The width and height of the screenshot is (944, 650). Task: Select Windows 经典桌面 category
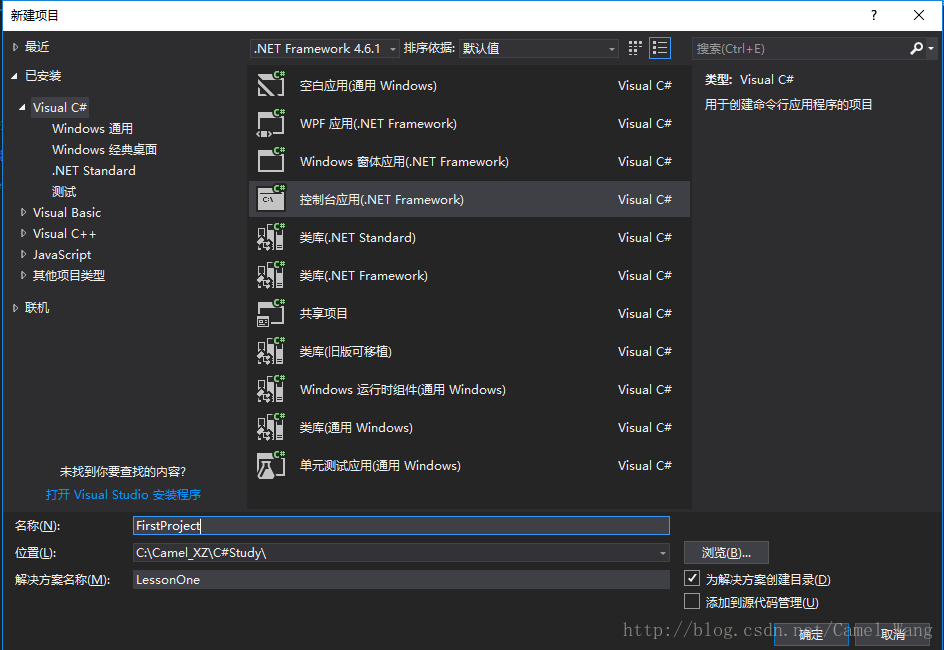pos(104,149)
